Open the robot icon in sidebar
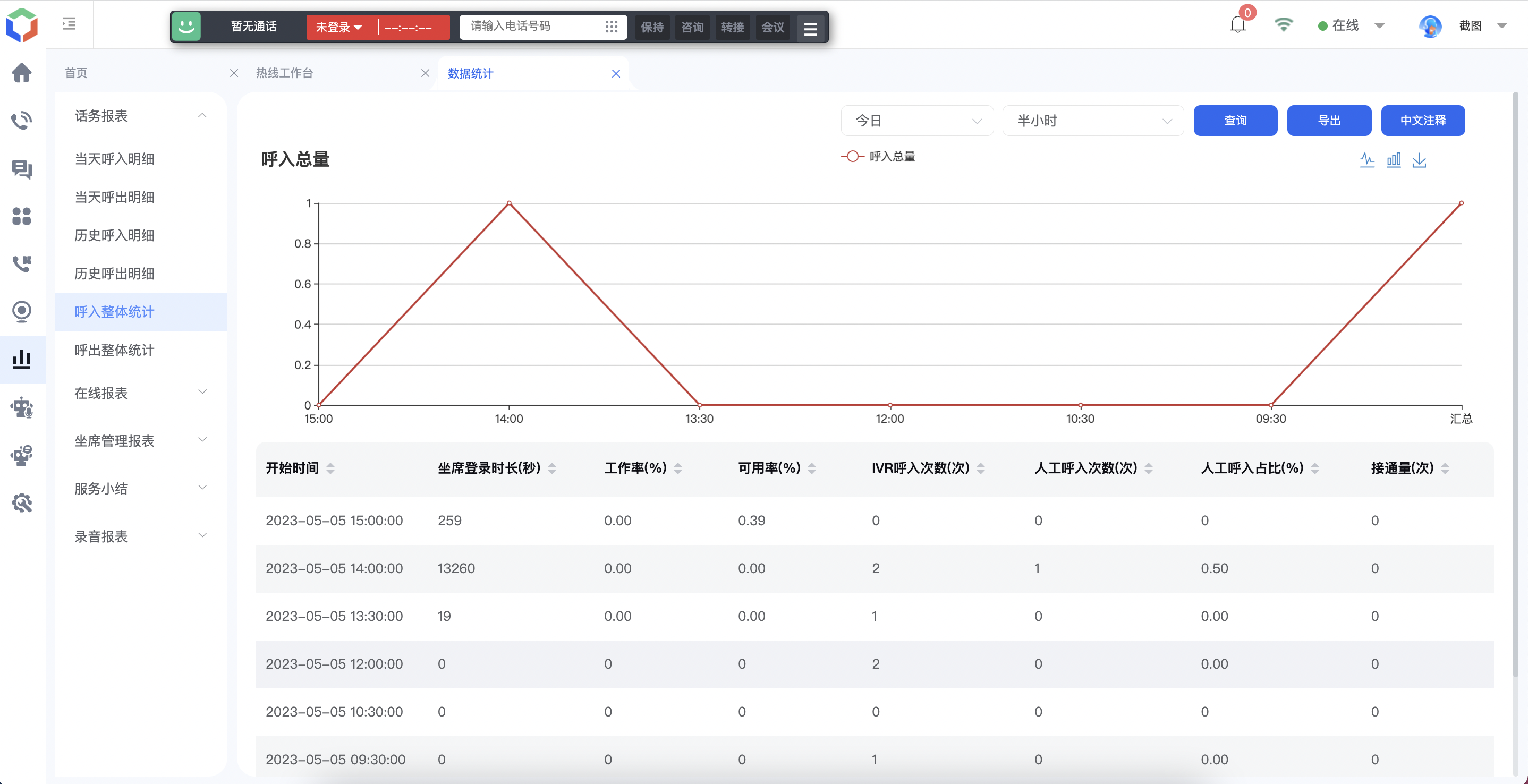The image size is (1528, 784). click(22, 407)
